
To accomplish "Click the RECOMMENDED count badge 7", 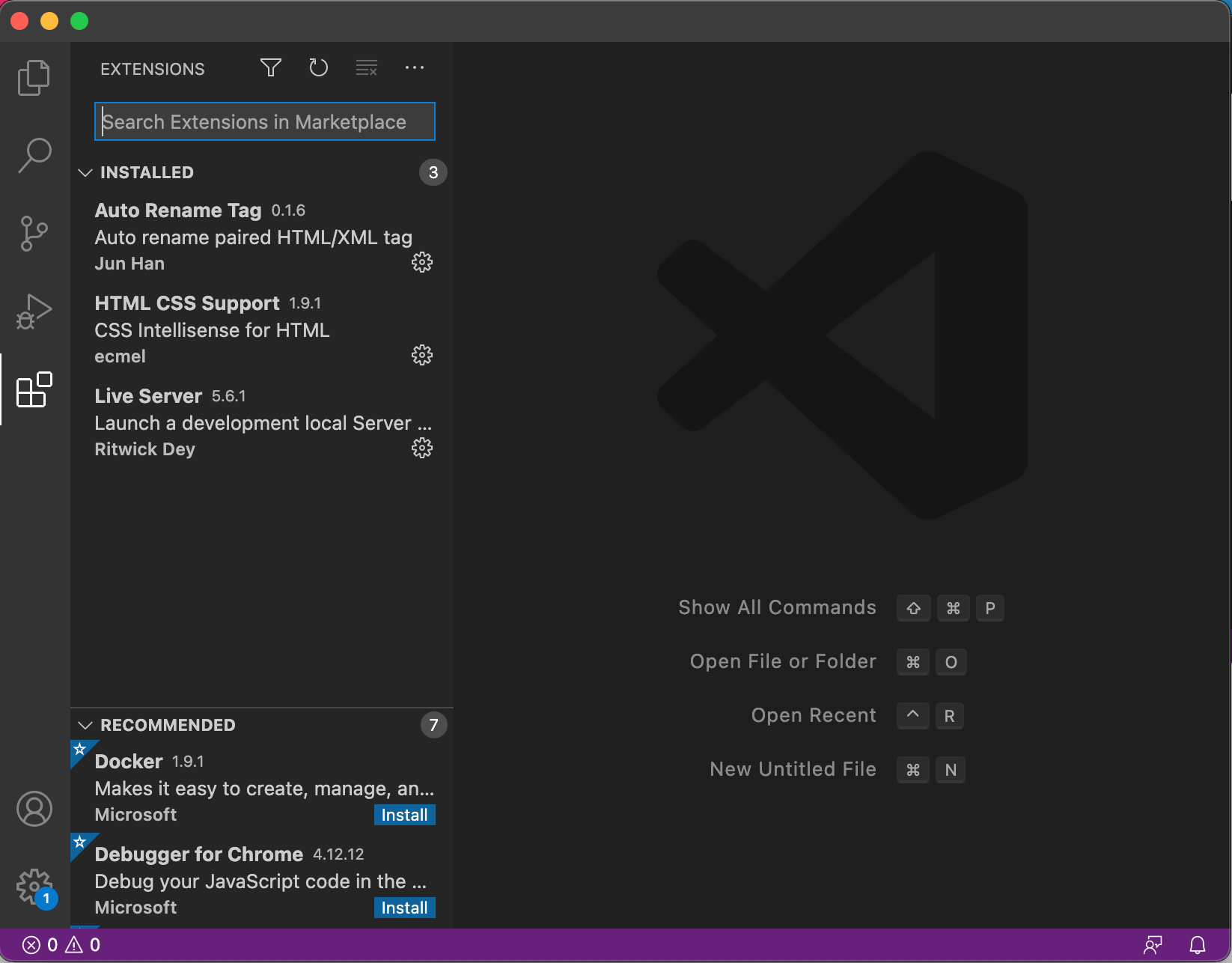I will tap(433, 725).
